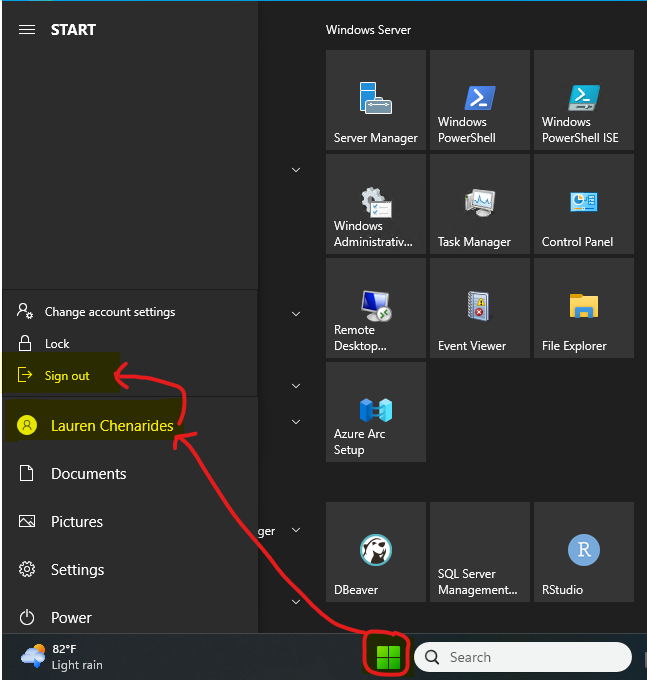Click the START heading text
This screenshot has height=680, width=647.
point(73,30)
